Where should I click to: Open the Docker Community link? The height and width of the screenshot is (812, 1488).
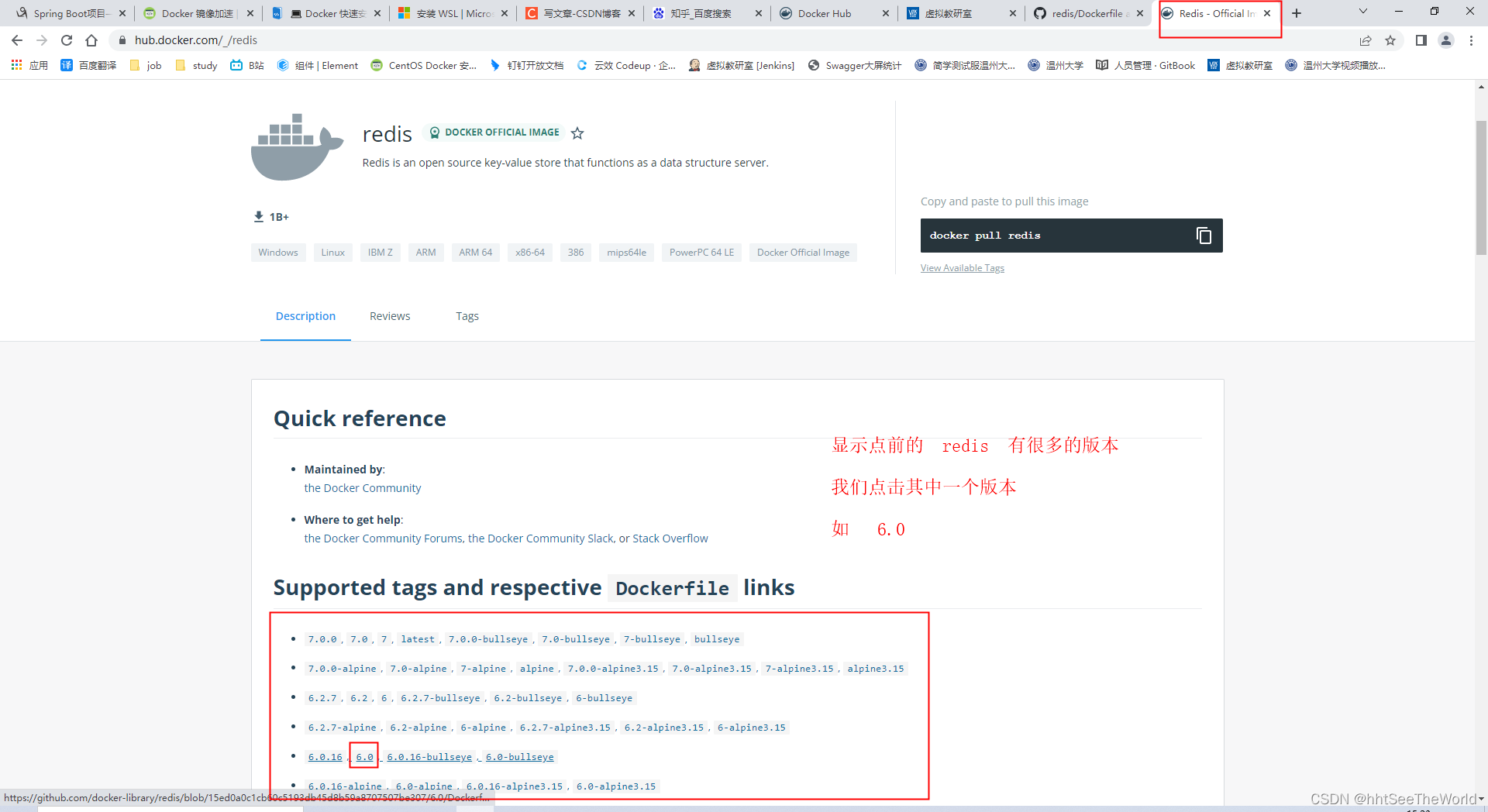(363, 488)
